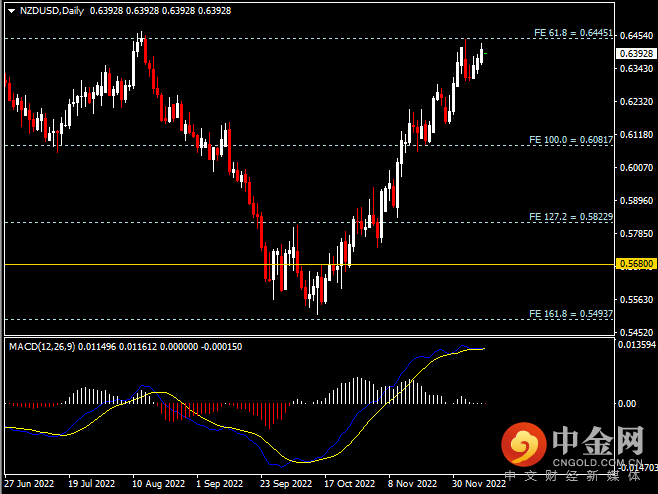Click the round red CNGOLD logo icon
This screenshot has height=494, width=658.
click(523, 444)
